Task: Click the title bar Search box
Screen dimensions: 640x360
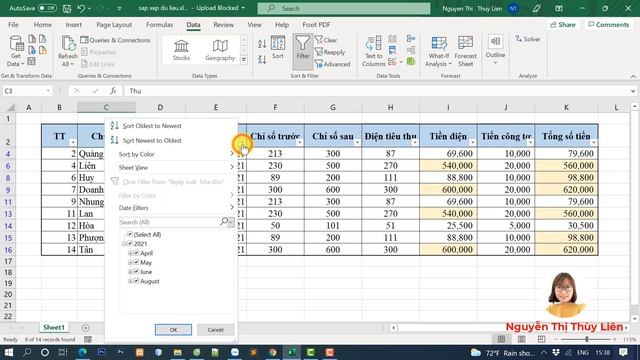Action: 344,8
